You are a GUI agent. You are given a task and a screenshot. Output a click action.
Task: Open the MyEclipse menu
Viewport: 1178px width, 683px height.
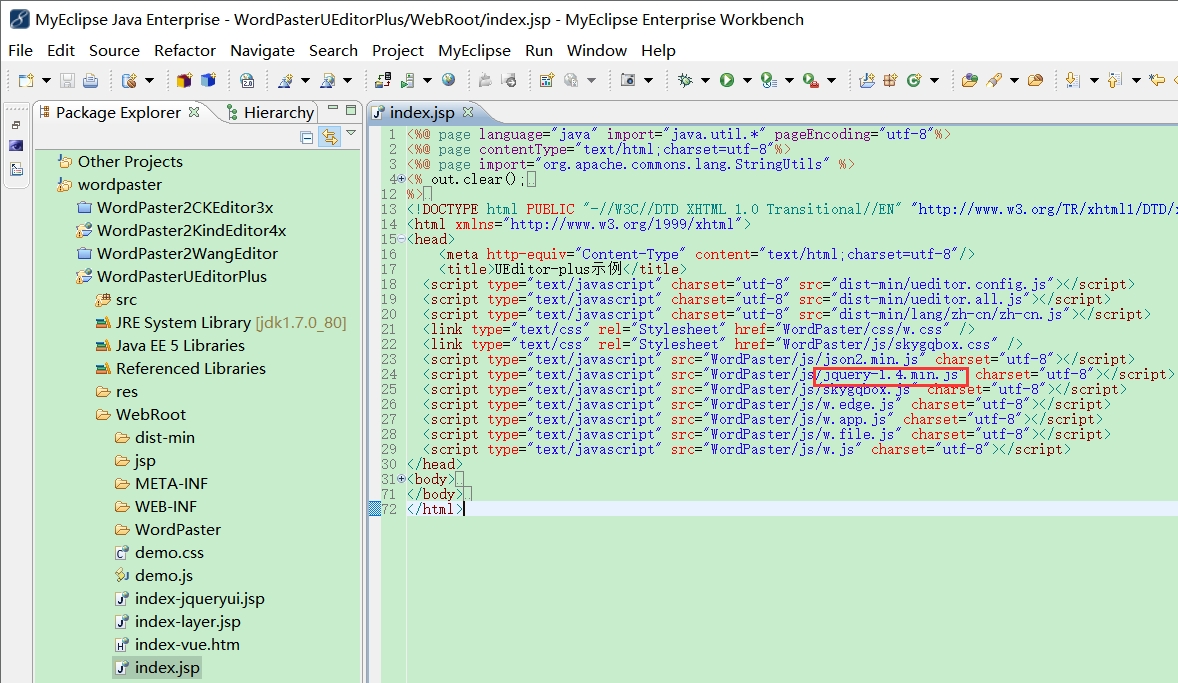pos(474,50)
